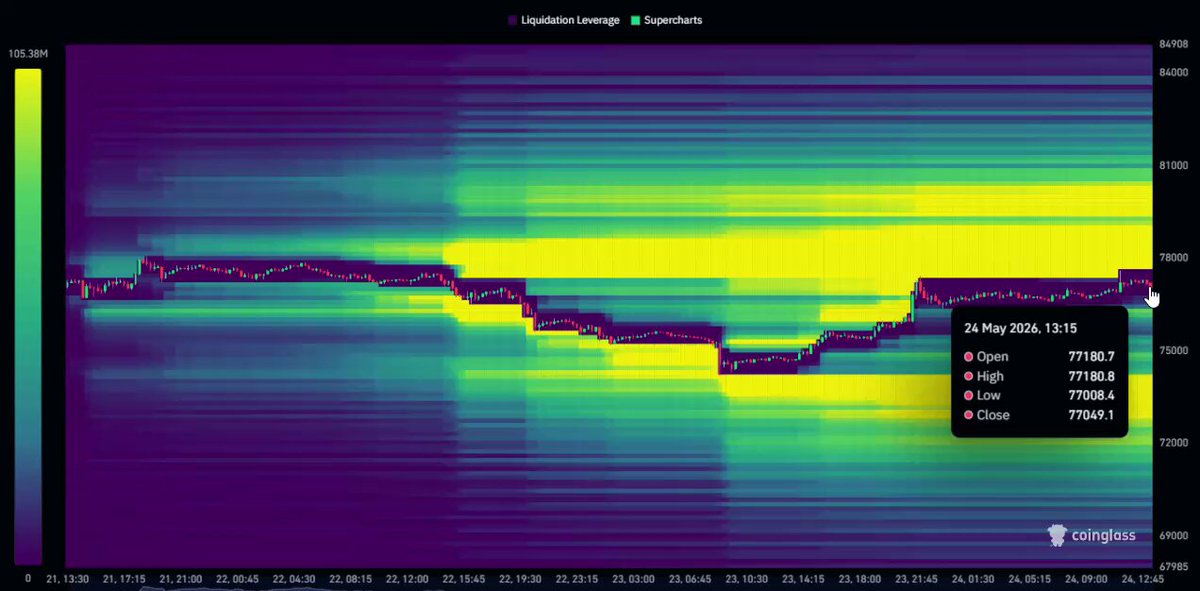1200x591 pixels.
Task: Click the 72000 price axis label
Action: point(1174,443)
